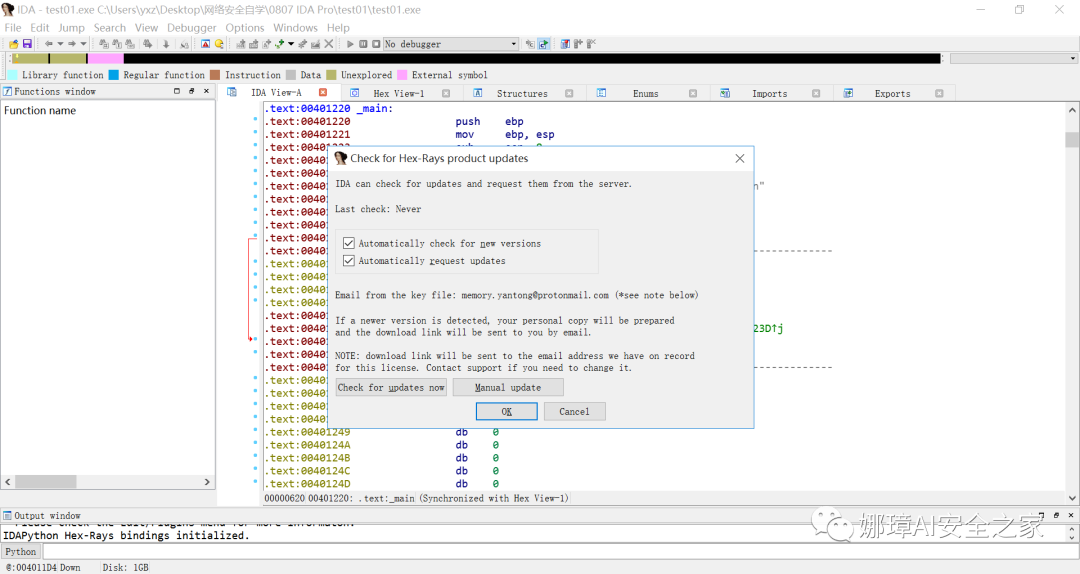Expand the Jump forward history arrow
Viewport: 1080px width, 574px height.
84,44
